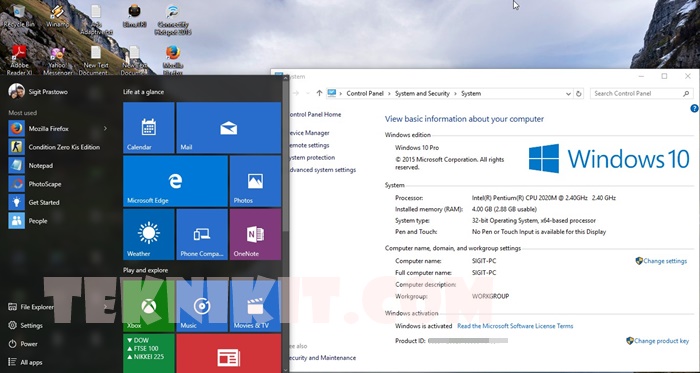This screenshot has height=373, width=700.
Task: Open Remote settings link
Action: click(x=309, y=145)
